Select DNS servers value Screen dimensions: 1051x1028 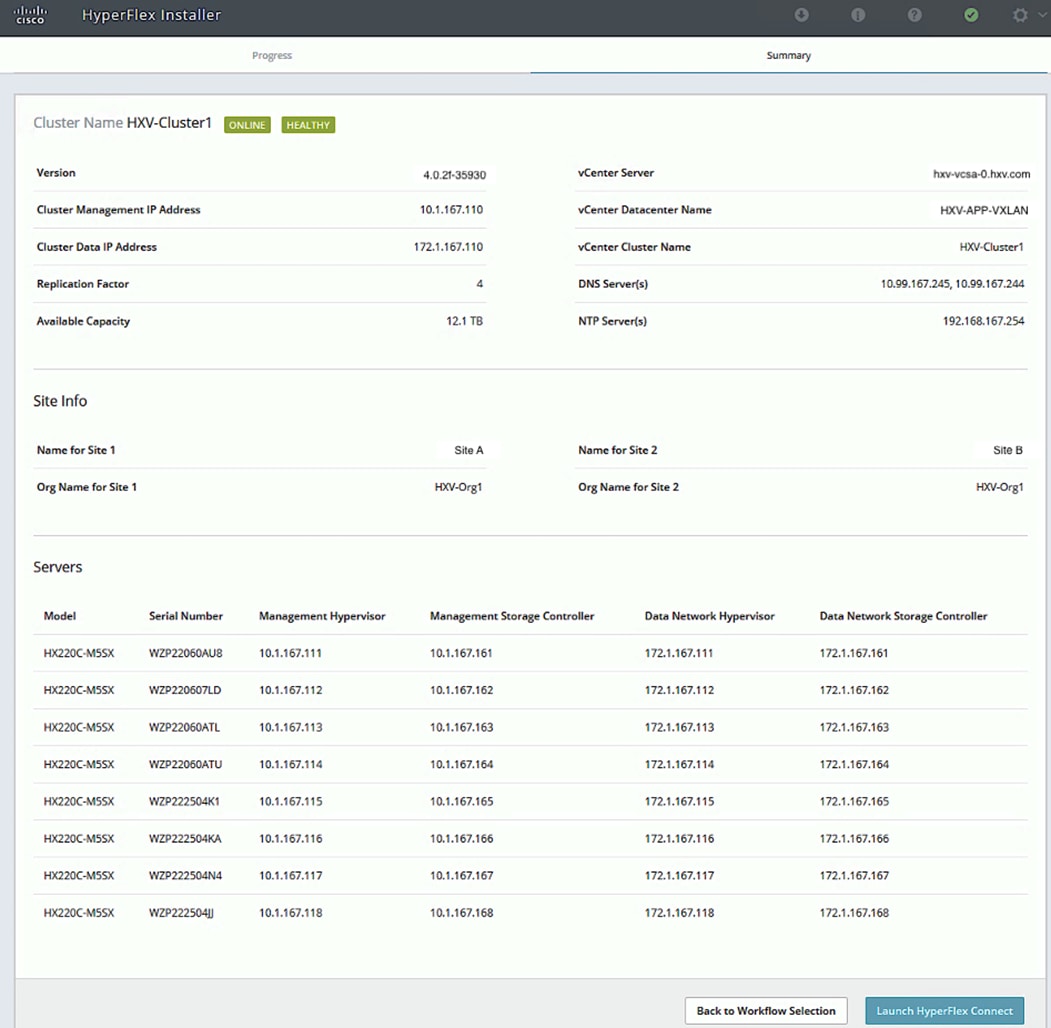[x=952, y=284]
